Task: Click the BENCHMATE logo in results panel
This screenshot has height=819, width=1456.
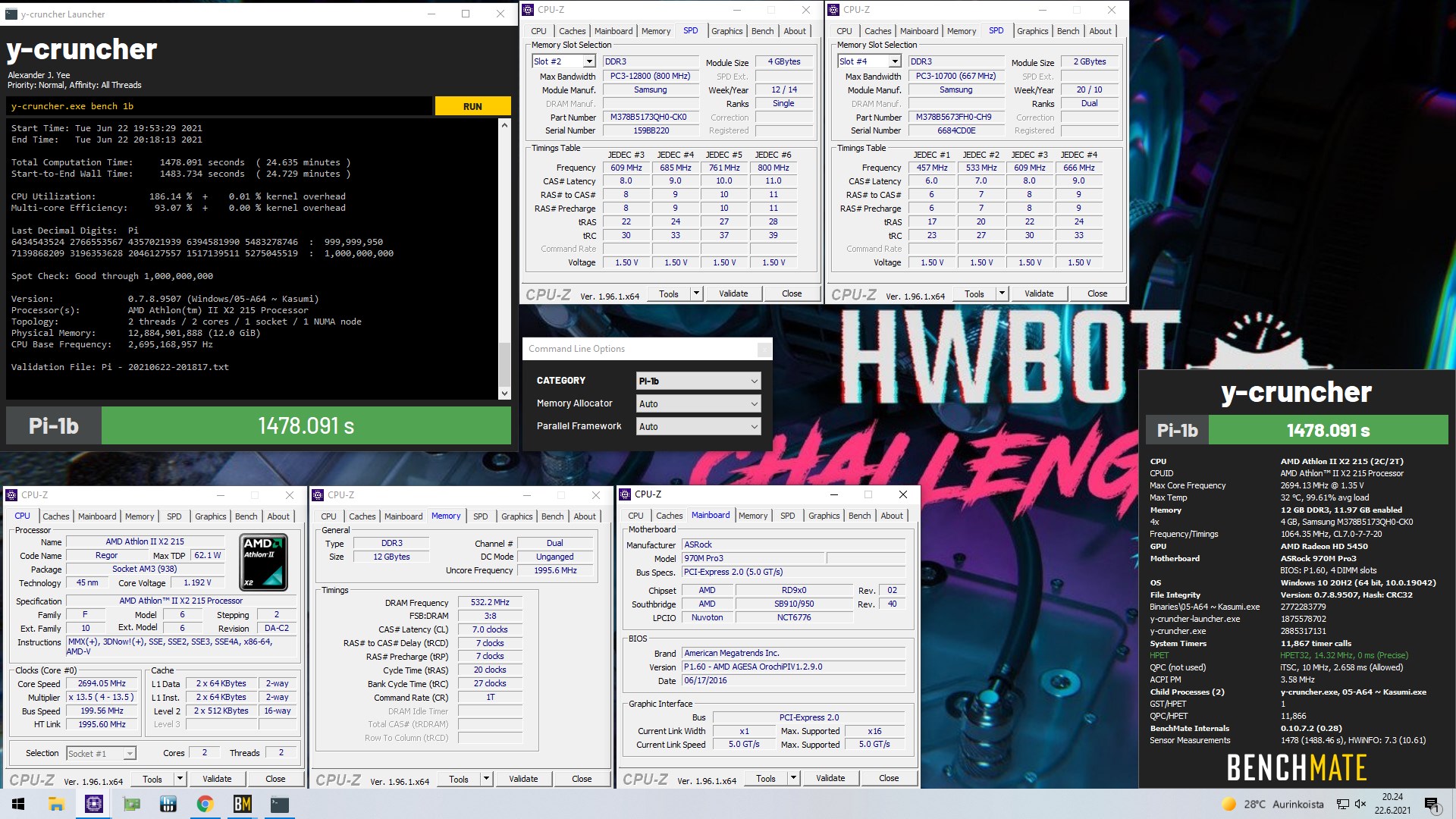Action: [1296, 768]
